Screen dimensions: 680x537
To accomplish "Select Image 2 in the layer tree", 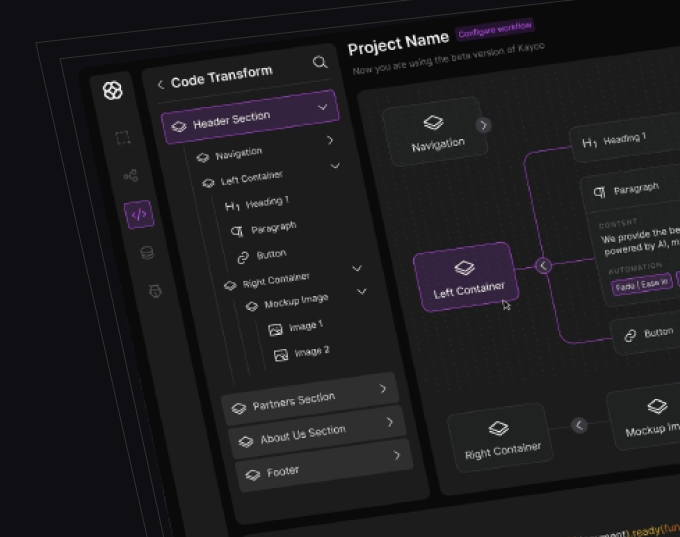I will pos(312,352).
